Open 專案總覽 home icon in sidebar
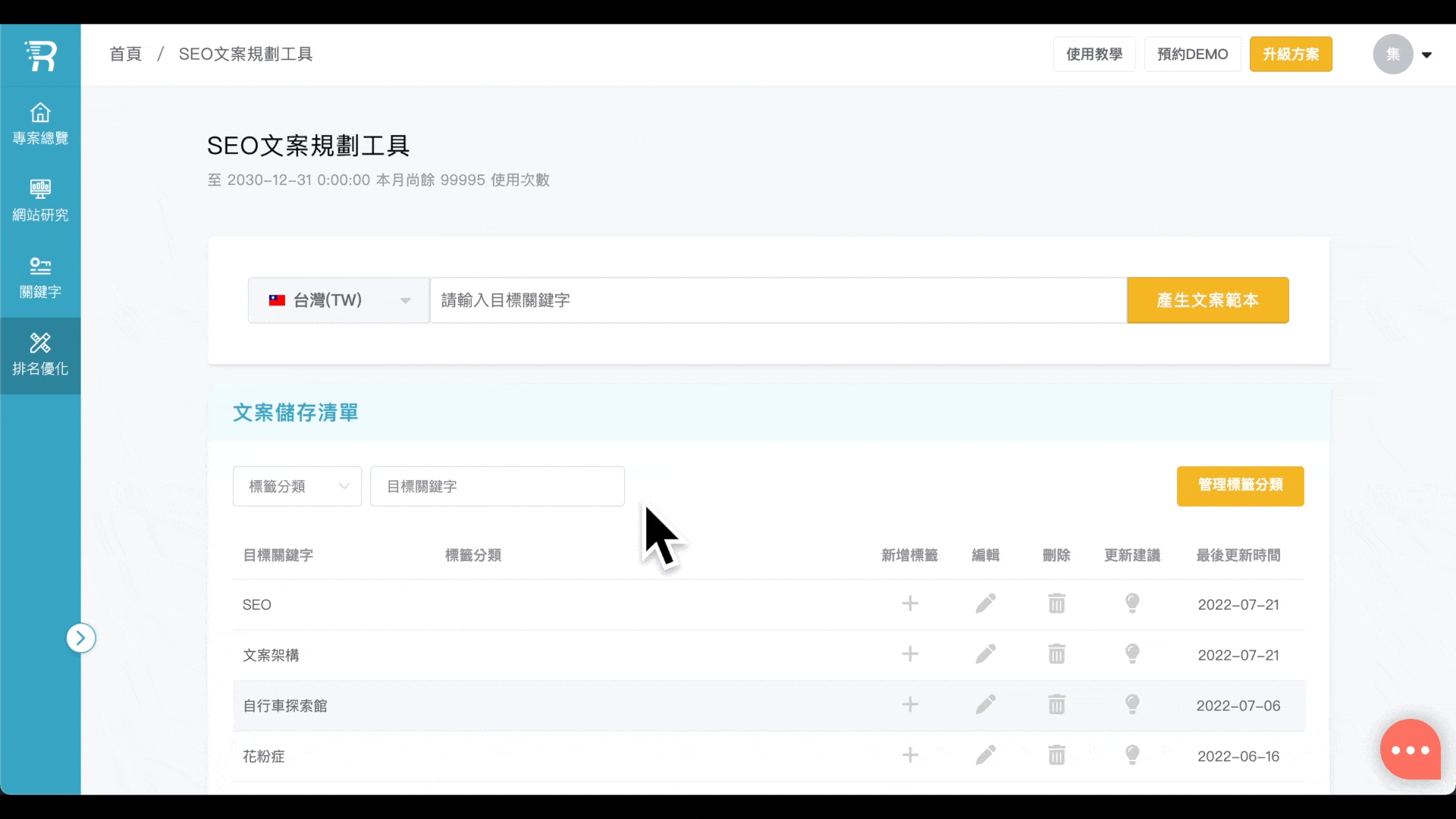The height and width of the screenshot is (819, 1456). pyautogui.click(x=40, y=124)
